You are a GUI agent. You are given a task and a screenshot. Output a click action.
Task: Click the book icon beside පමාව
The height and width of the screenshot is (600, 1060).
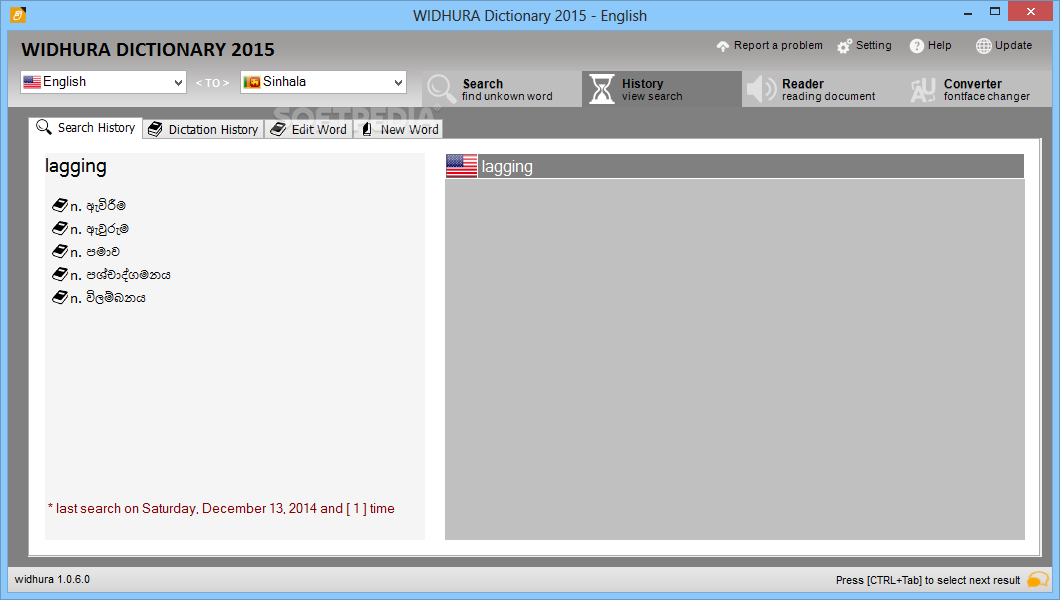click(60, 251)
